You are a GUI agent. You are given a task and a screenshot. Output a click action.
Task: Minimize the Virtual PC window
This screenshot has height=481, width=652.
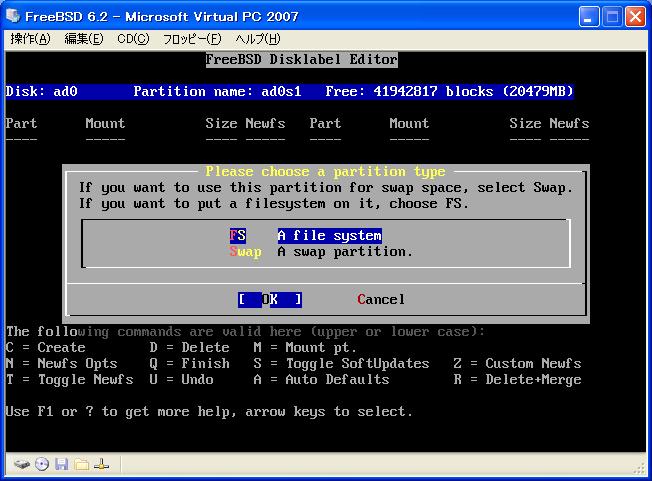pyautogui.click(x=589, y=17)
